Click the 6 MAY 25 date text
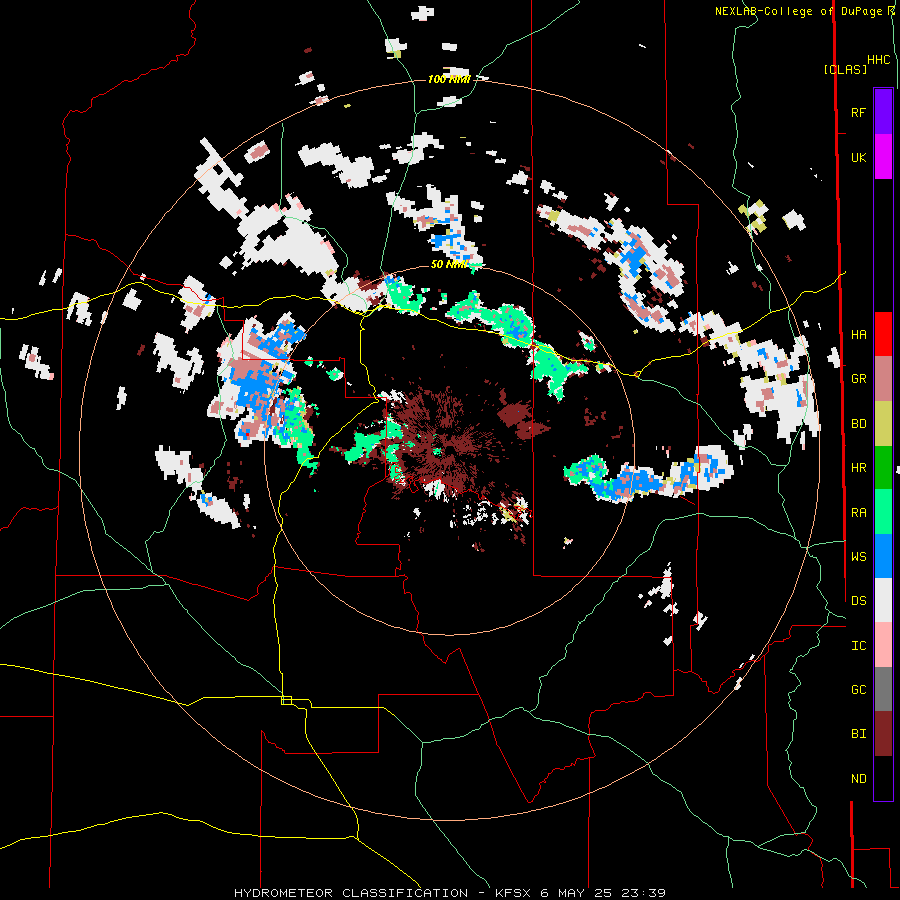900x900 pixels. tap(578, 893)
